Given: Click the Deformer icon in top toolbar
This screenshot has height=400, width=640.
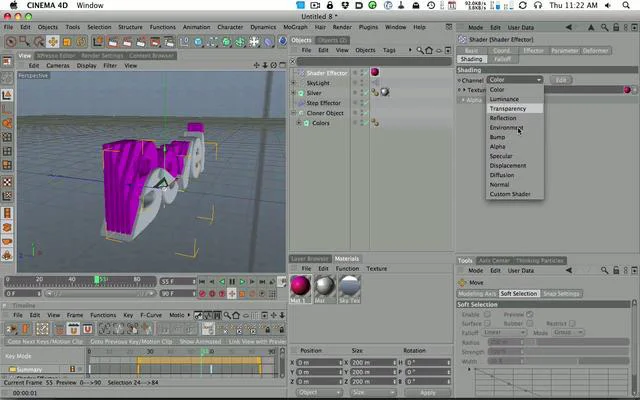Looking at the screenshot, I should tap(268, 42).
